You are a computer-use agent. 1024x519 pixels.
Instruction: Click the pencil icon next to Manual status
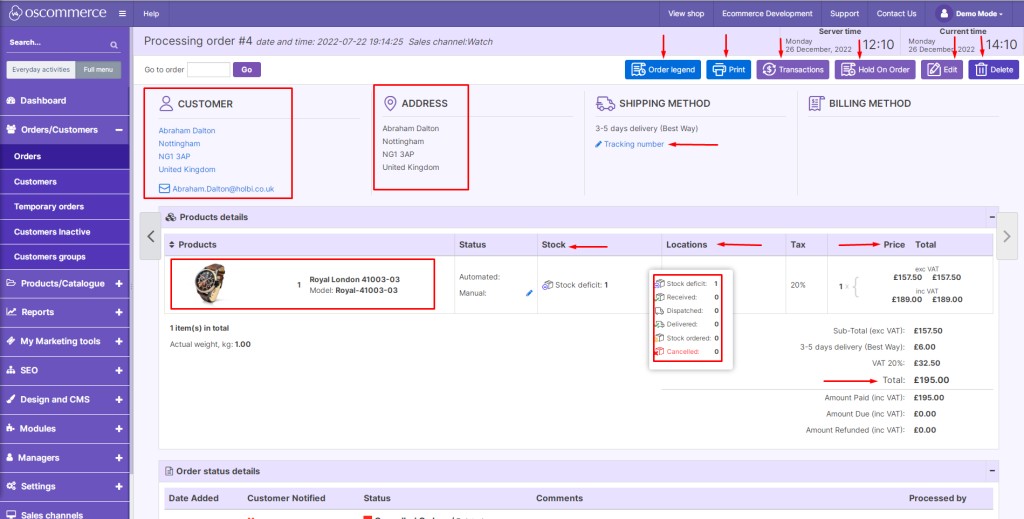530,293
